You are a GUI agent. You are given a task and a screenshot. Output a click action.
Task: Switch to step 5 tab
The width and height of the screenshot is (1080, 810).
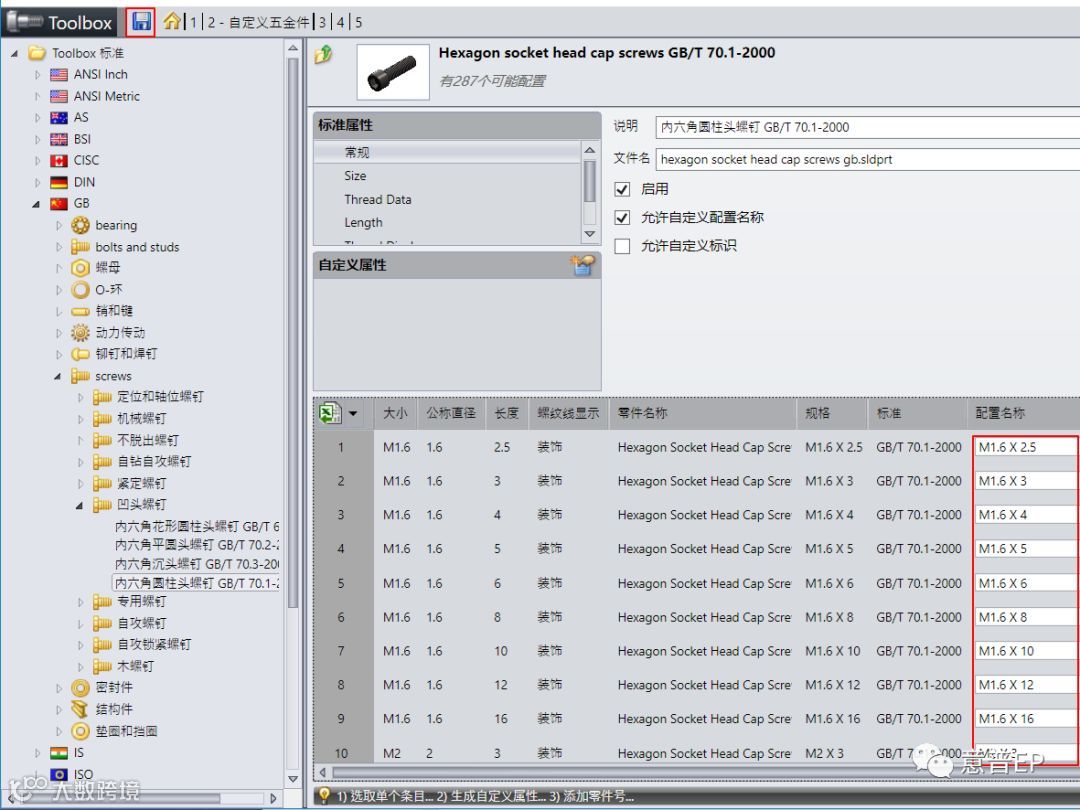(x=358, y=23)
